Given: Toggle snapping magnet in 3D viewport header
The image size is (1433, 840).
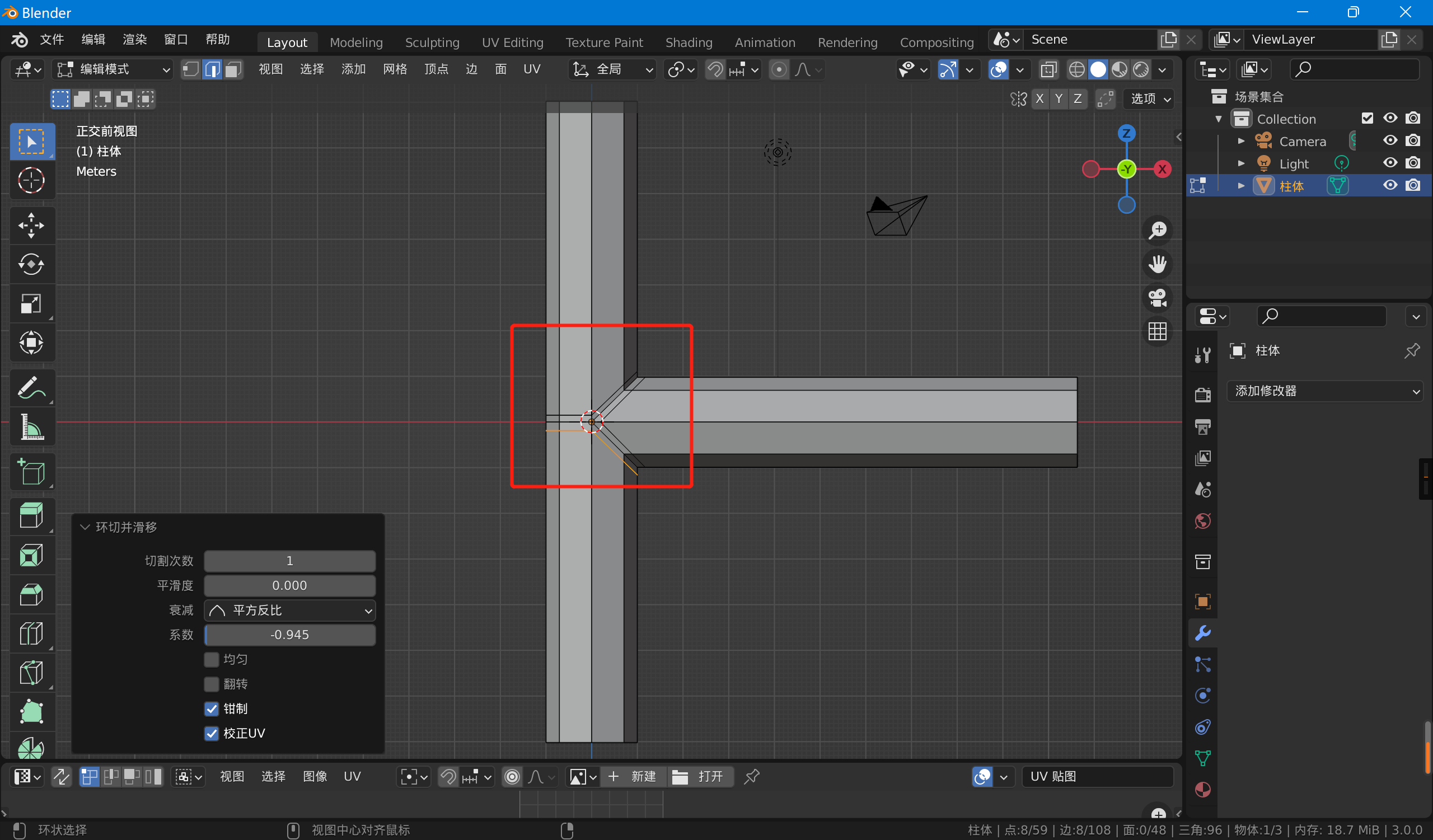Looking at the screenshot, I should 715,69.
